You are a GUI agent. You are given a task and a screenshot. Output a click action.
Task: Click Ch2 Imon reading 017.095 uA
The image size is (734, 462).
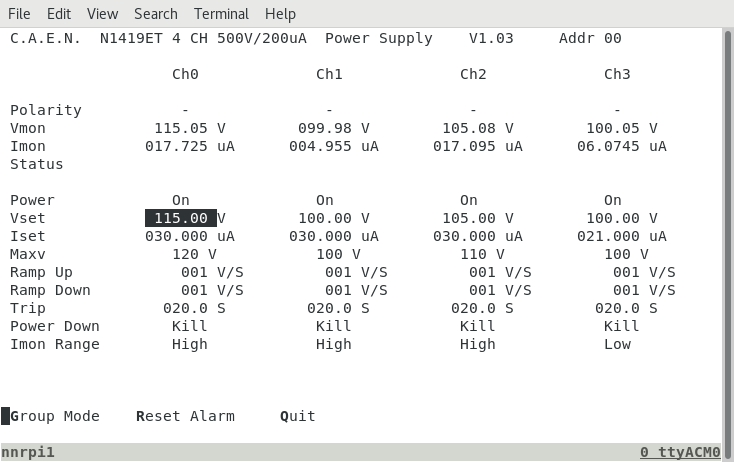click(478, 147)
